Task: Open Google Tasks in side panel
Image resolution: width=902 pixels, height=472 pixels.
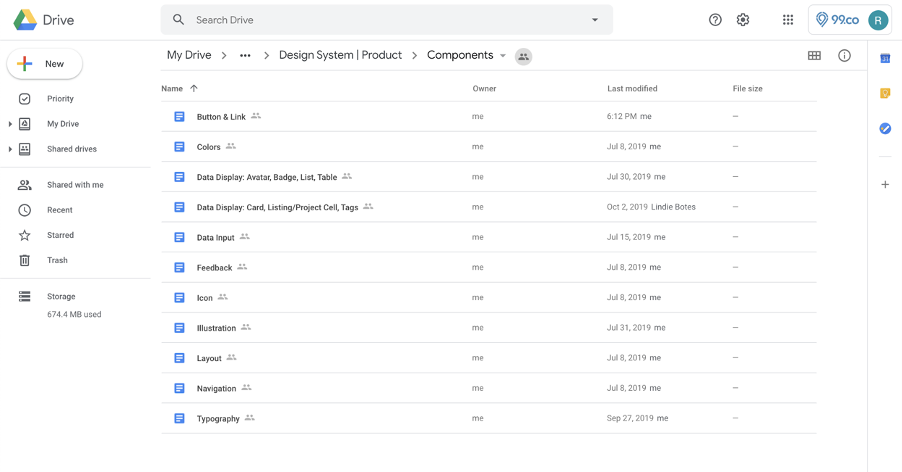Action: coord(885,128)
